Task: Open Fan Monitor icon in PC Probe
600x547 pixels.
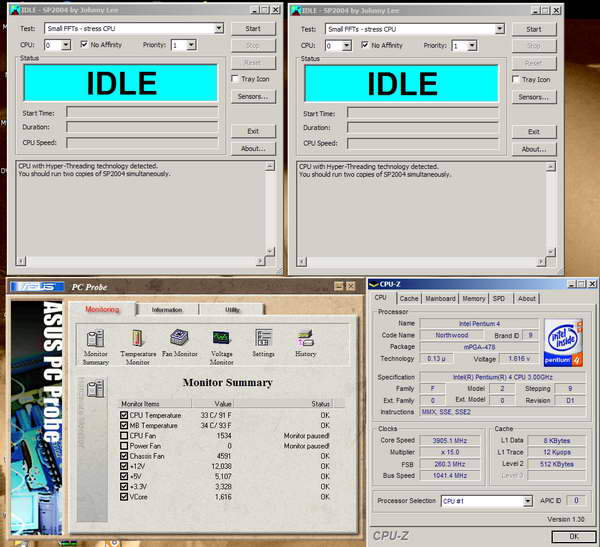Action: coord(179,338)
